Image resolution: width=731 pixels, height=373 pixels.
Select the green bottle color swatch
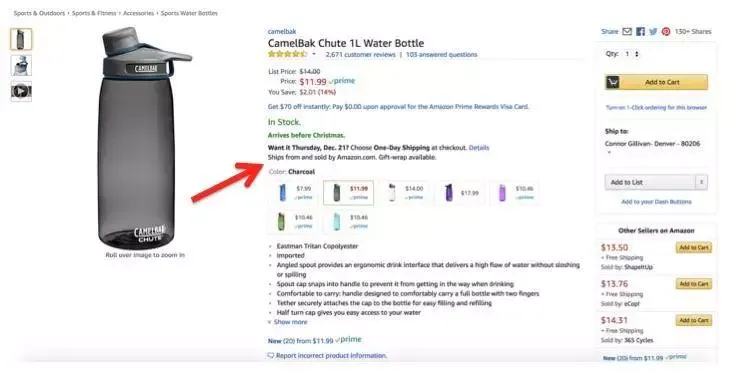[x=295, y=221]
